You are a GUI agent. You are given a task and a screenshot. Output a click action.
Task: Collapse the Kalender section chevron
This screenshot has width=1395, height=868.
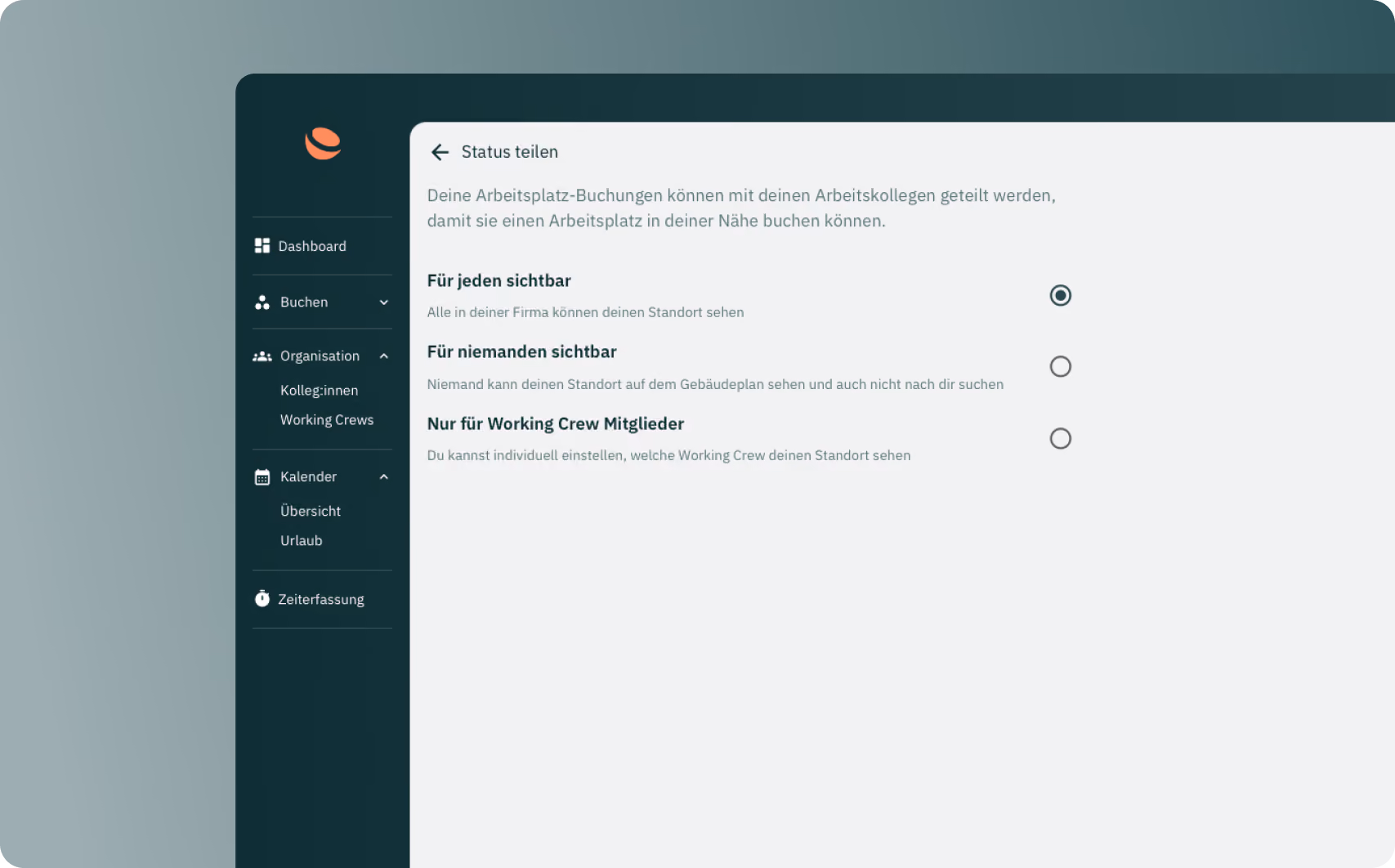tap(384, 477)
